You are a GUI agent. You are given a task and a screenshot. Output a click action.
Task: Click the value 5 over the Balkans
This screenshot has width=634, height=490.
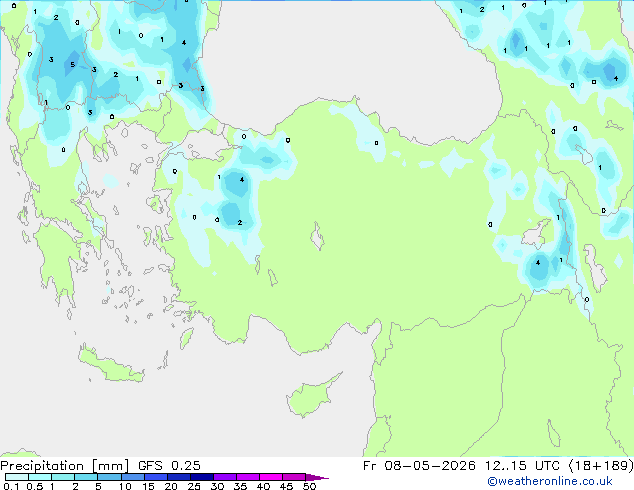tap(72, 65)
